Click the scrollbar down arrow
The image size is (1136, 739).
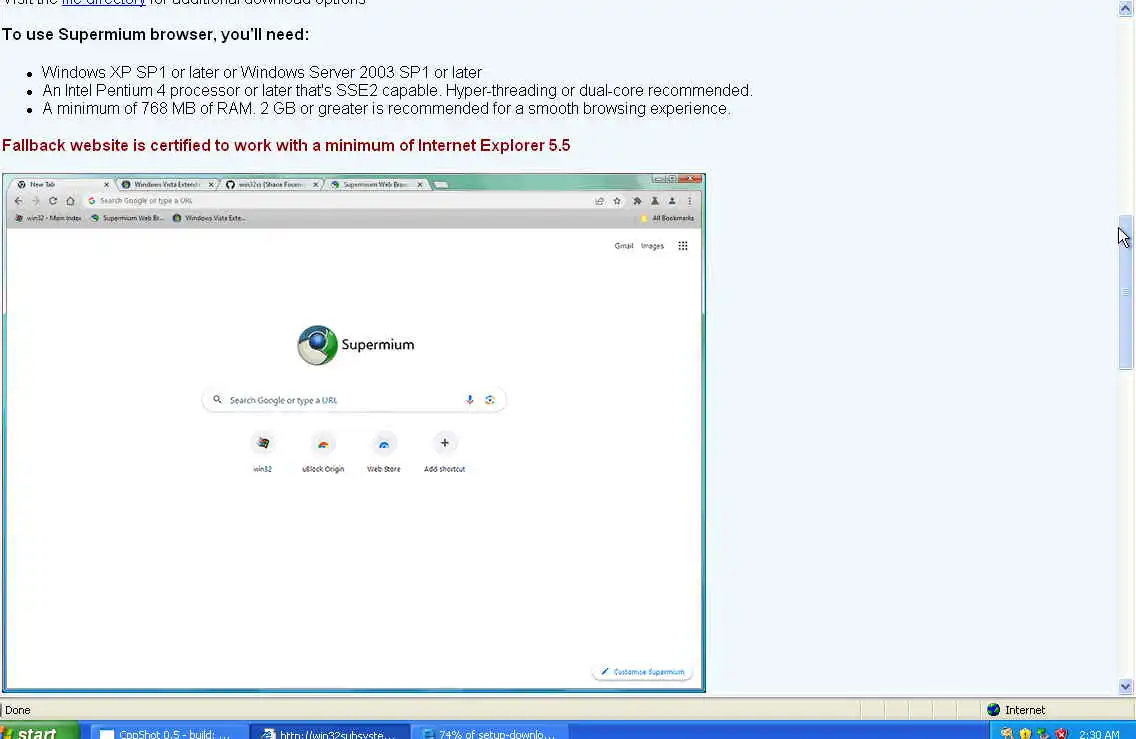click(x=1125, y=685)
